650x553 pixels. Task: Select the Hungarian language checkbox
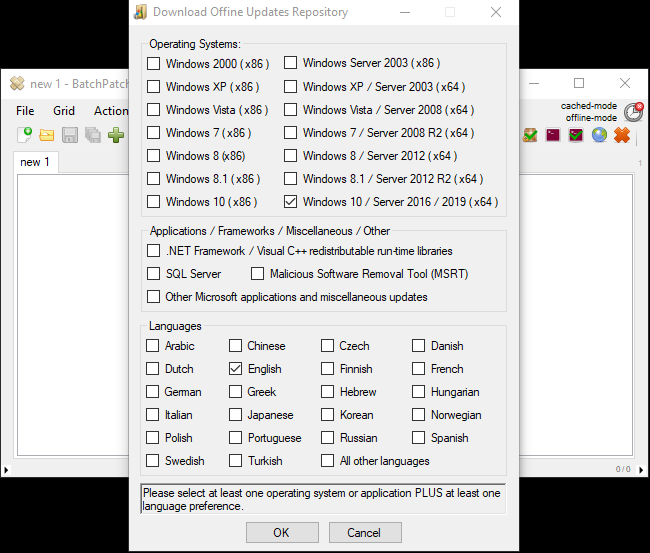click(x=418, y=392)
